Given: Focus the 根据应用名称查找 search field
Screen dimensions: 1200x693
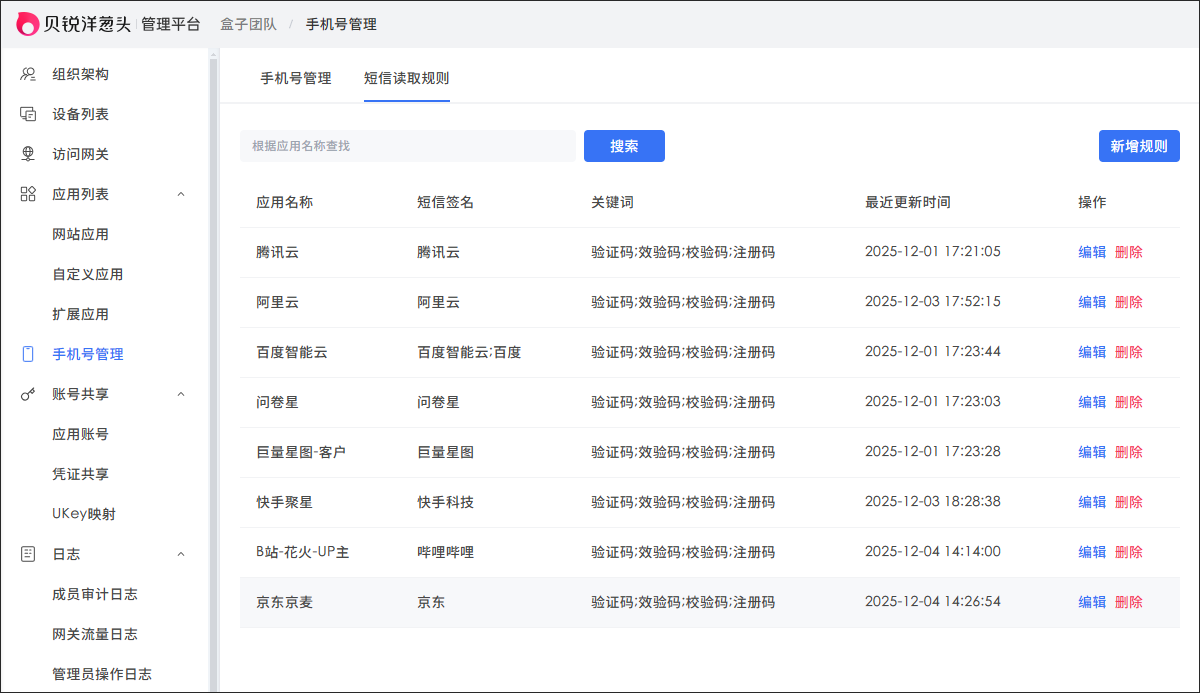Looking at the screenshot, I should (x=408, y=146).
